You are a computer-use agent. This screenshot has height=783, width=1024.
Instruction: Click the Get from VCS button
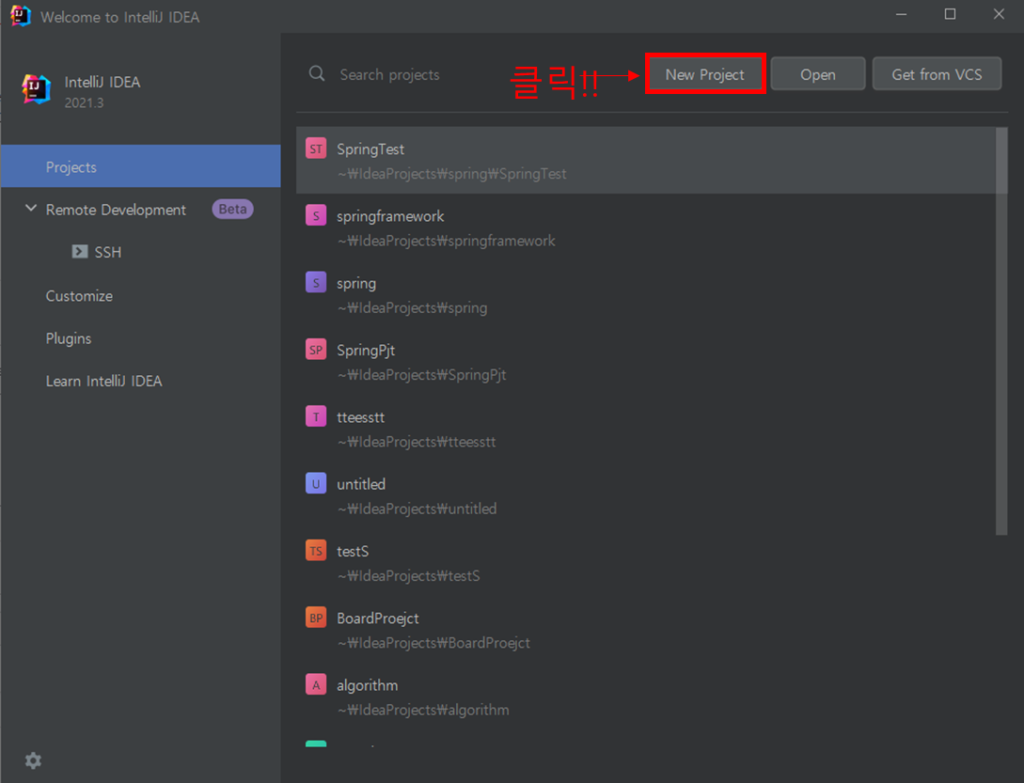click(937, 73)
